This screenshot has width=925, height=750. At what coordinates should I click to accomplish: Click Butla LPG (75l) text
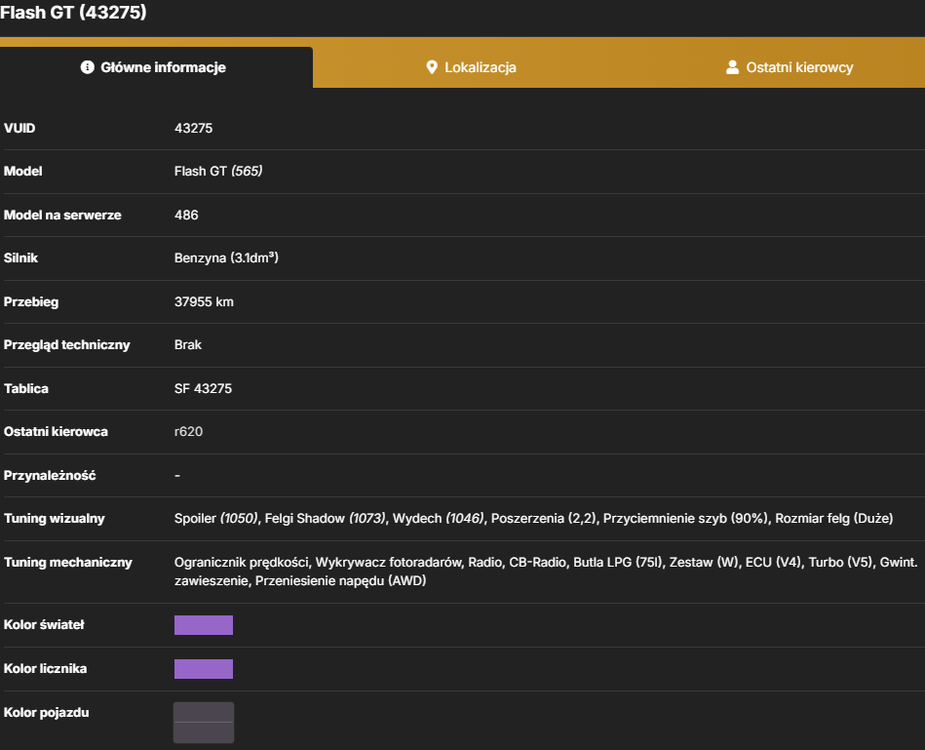click(x=618, y=562)
